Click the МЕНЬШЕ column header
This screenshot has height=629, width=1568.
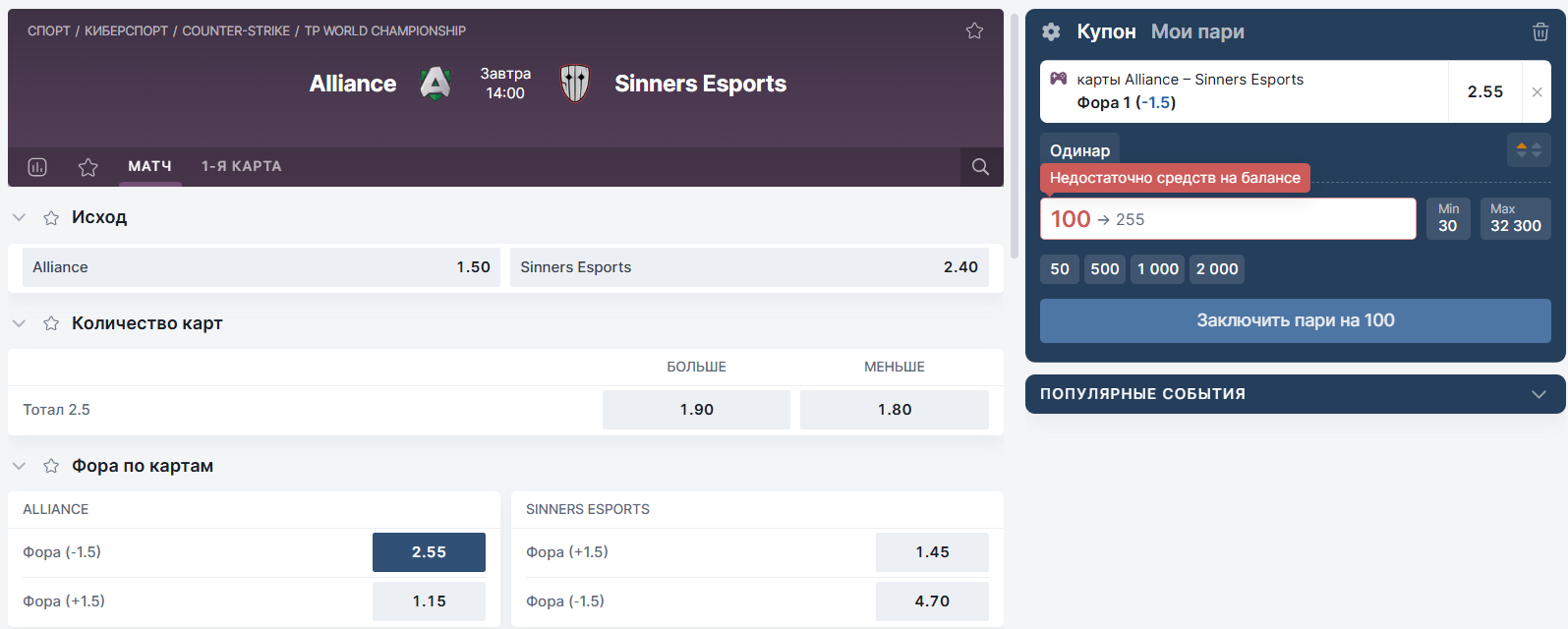[895, 367]
